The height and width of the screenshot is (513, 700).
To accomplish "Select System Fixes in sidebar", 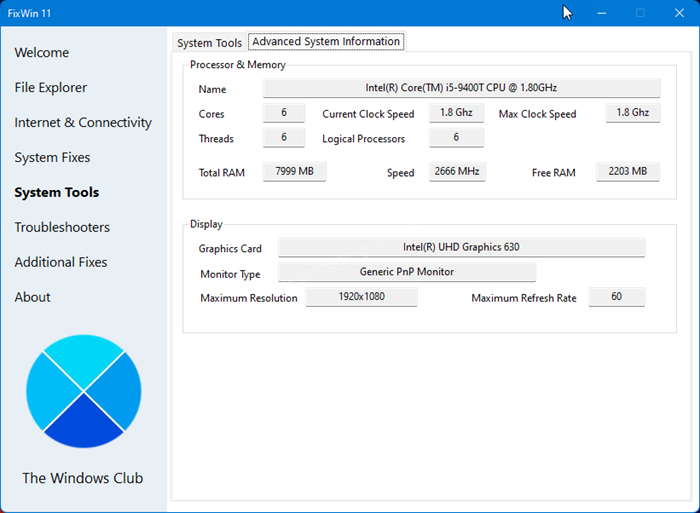I will coord(52,158).
